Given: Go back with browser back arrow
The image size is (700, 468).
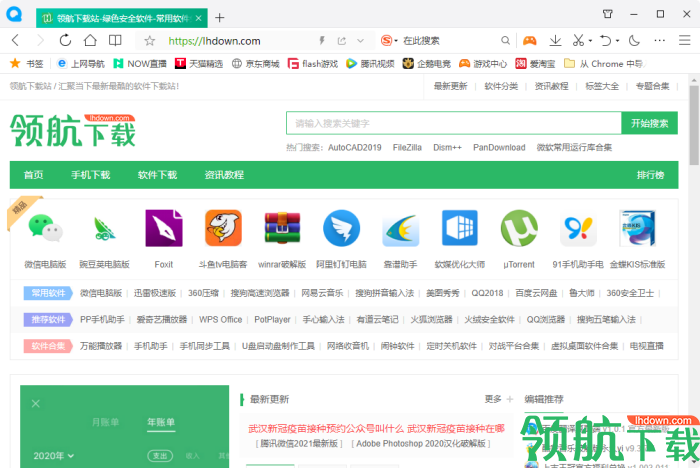Looking at the screenshot, I should click(x=15, y=41).
